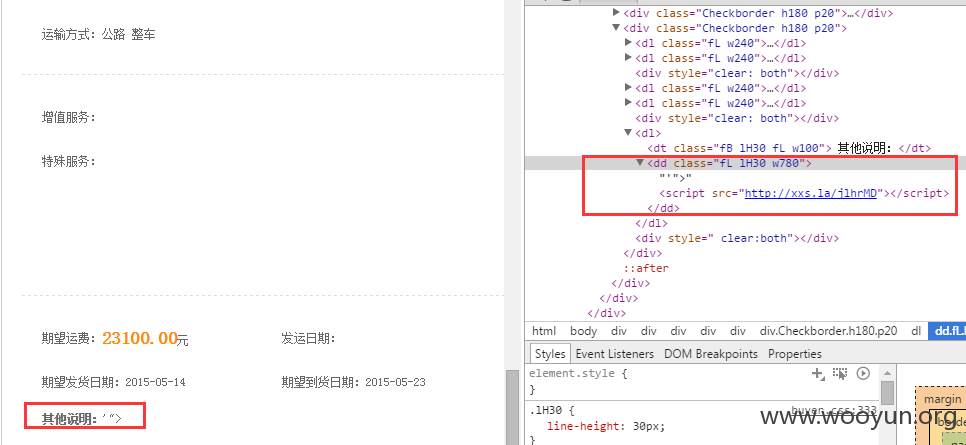Click the New Style Rule plus icon

[818, 373]
